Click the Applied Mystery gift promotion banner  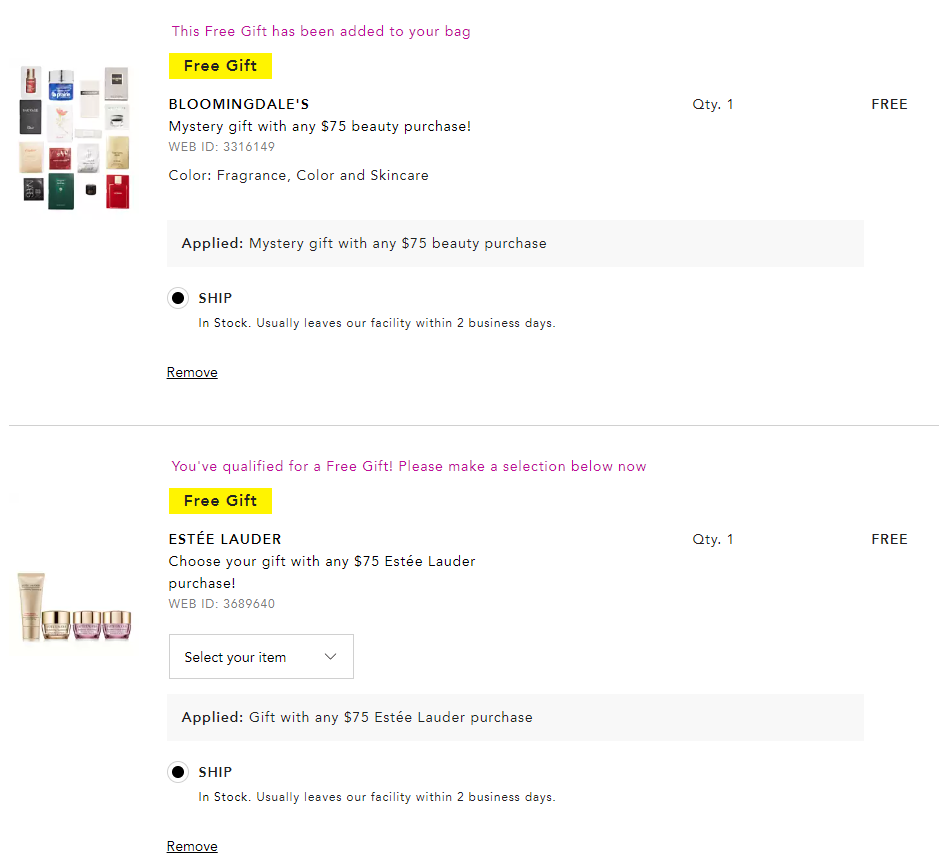pyautogui.click(x=516, y=243)
